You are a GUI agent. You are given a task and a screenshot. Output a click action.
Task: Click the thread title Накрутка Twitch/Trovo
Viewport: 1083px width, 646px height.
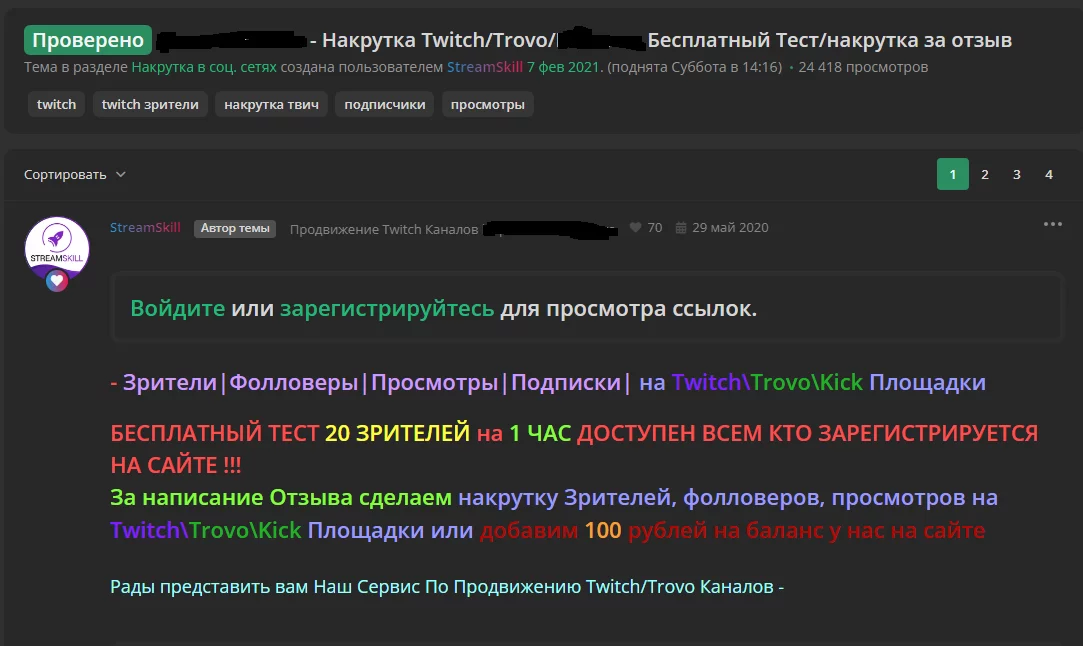point(439,40)
